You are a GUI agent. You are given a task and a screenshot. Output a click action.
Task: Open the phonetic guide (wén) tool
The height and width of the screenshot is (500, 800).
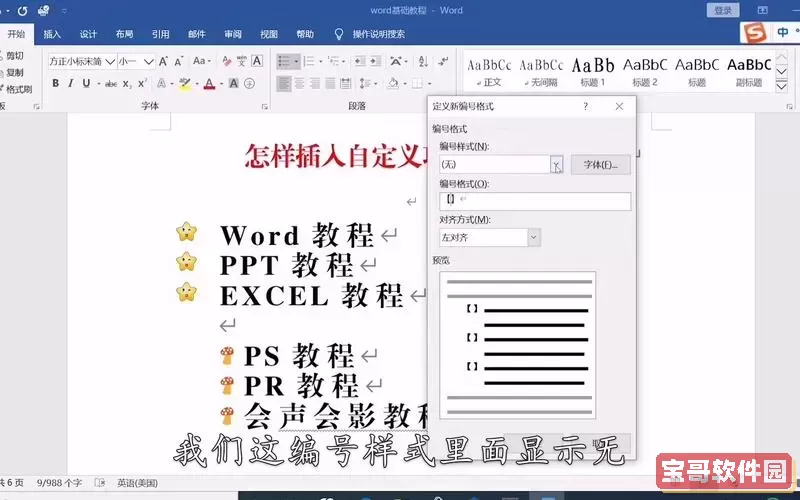[242, 62]
